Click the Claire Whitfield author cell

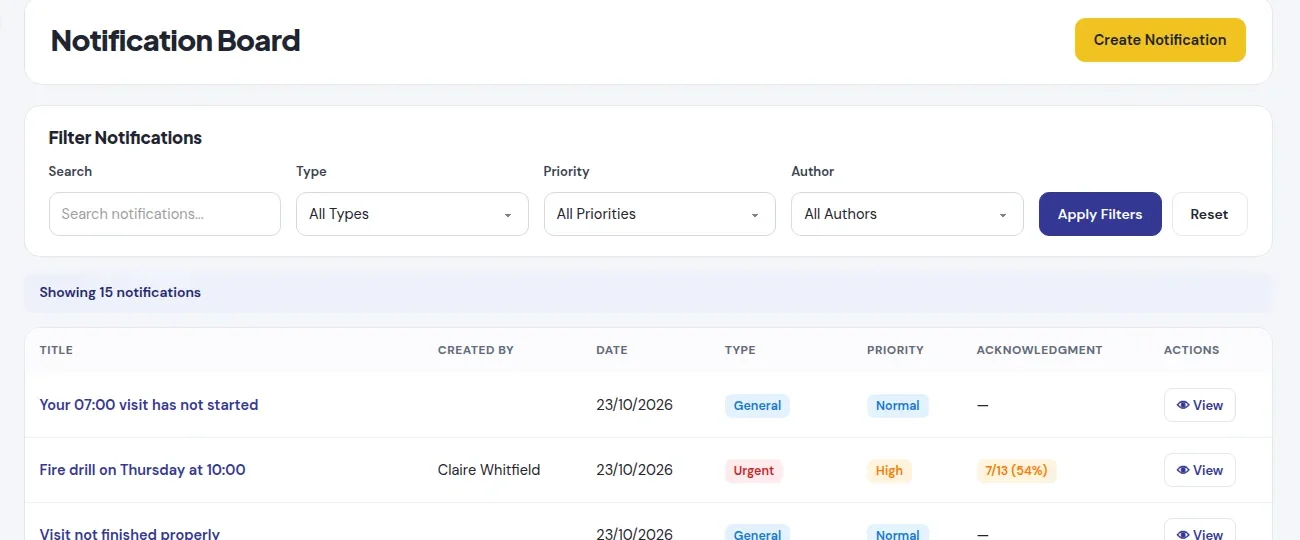(489, 470)
